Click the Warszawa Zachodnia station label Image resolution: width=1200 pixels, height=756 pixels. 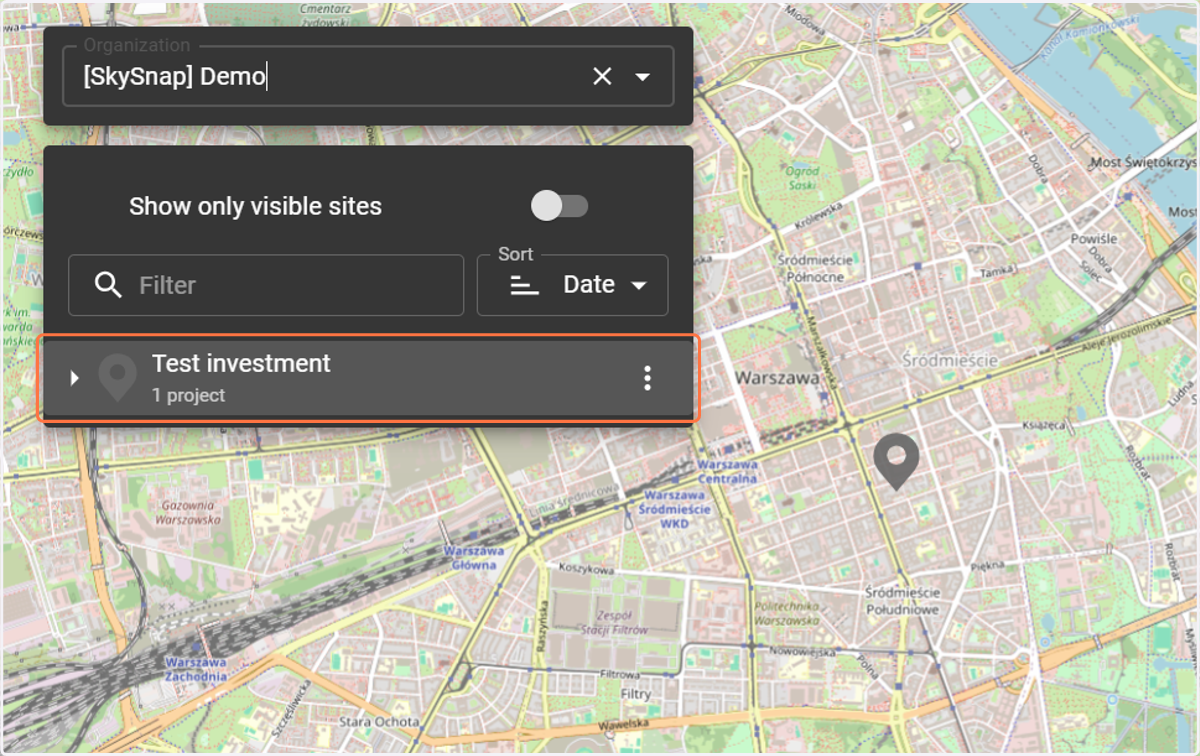coord(196,669)
